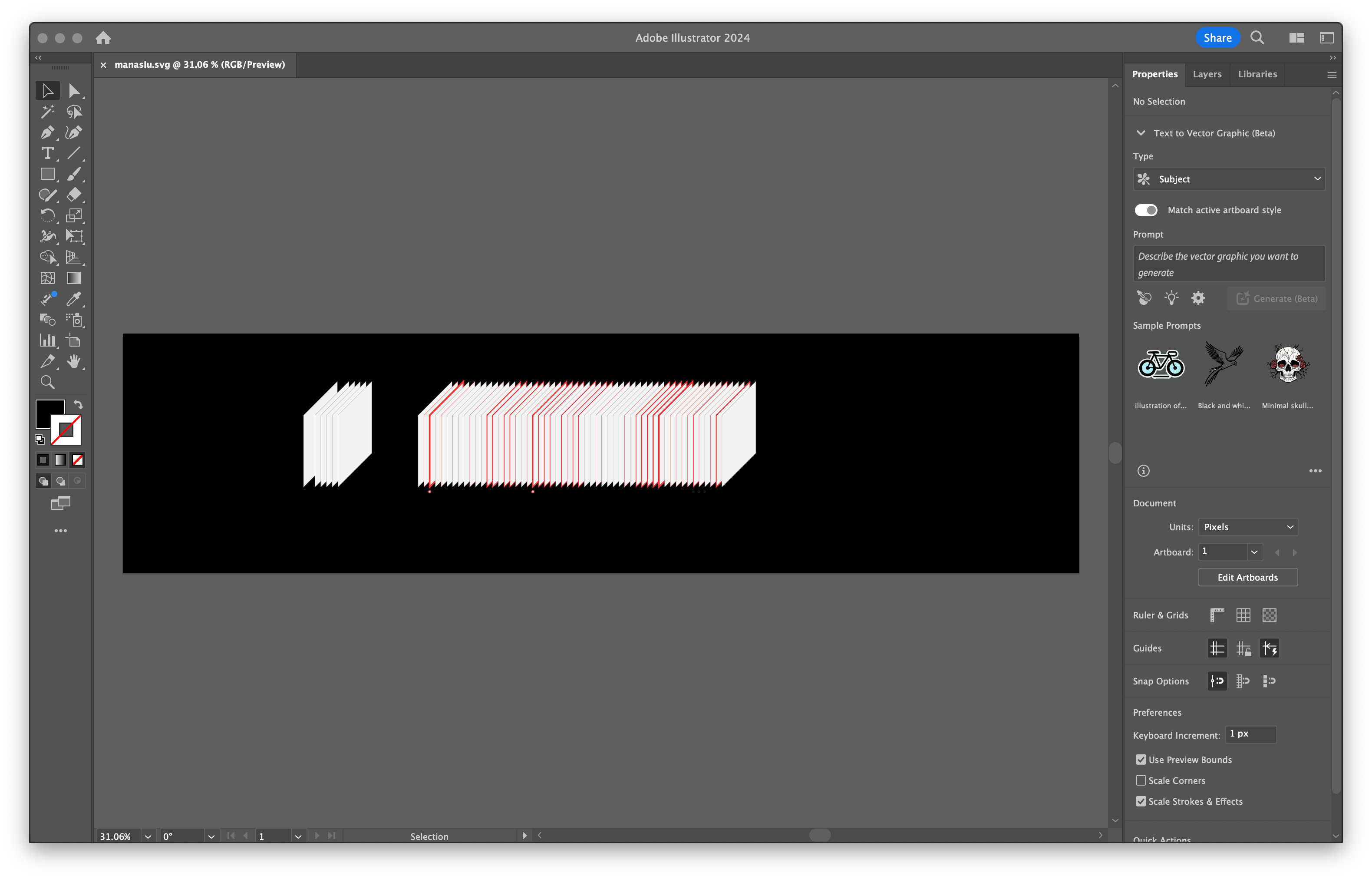Collapse Text to Vector Graphic section
This screenshot has width=1372, height=879.
1141,133
